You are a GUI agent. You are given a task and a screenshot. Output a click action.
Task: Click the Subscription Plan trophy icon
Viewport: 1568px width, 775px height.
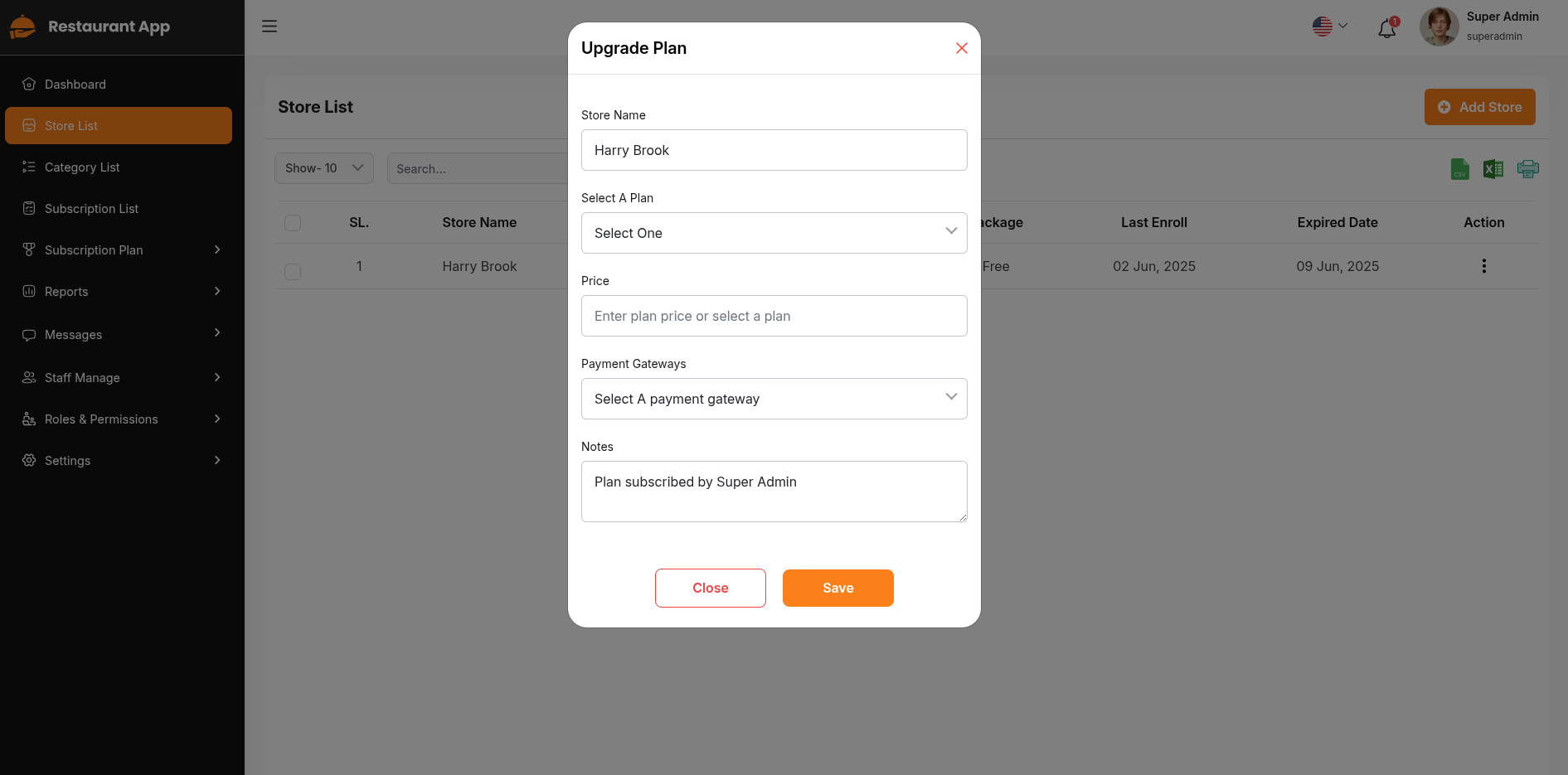click(29, 249)
